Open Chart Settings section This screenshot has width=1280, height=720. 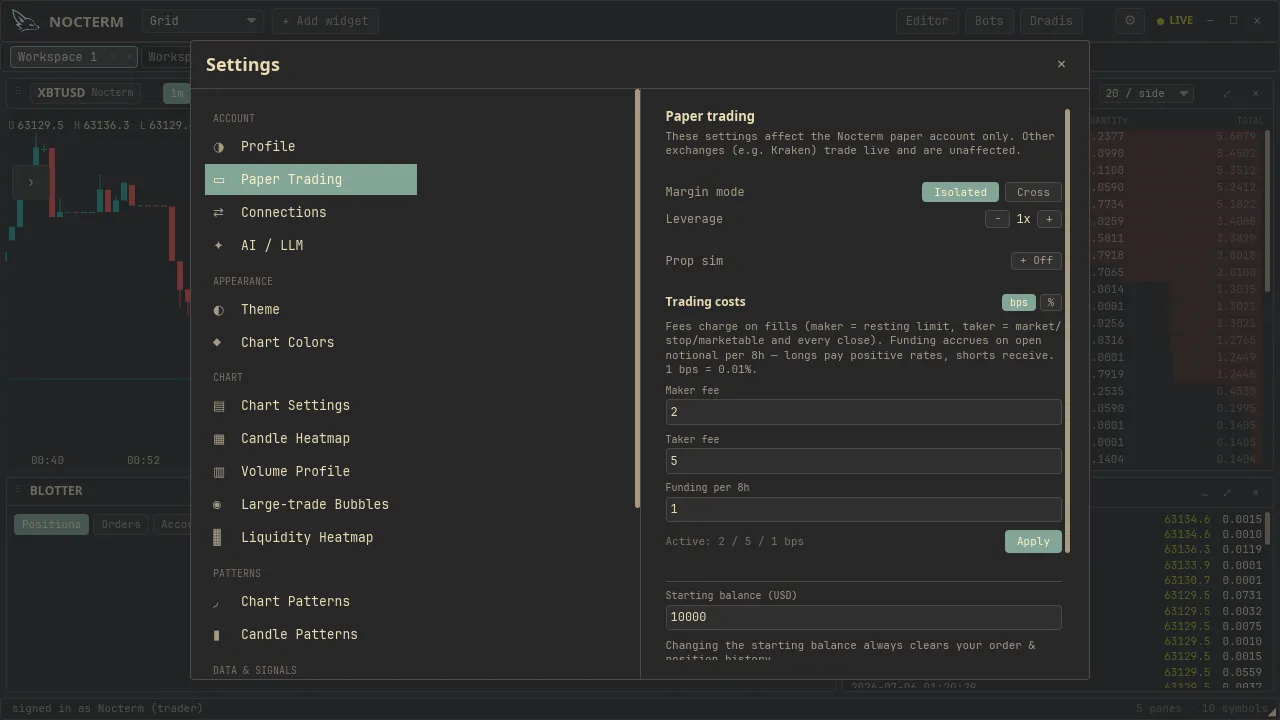point(311,406)
